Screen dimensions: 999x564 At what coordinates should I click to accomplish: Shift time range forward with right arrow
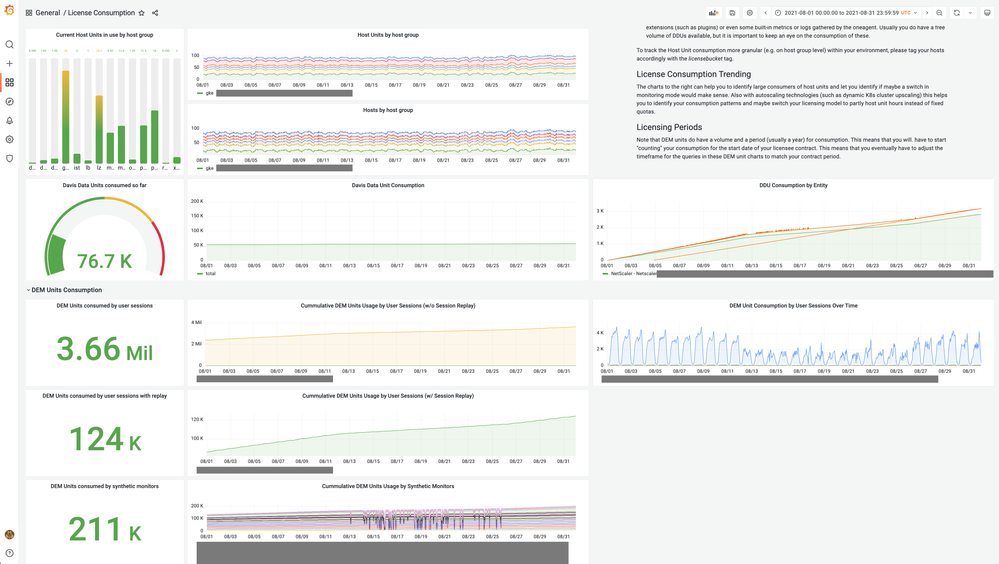(x=926, y=13)
